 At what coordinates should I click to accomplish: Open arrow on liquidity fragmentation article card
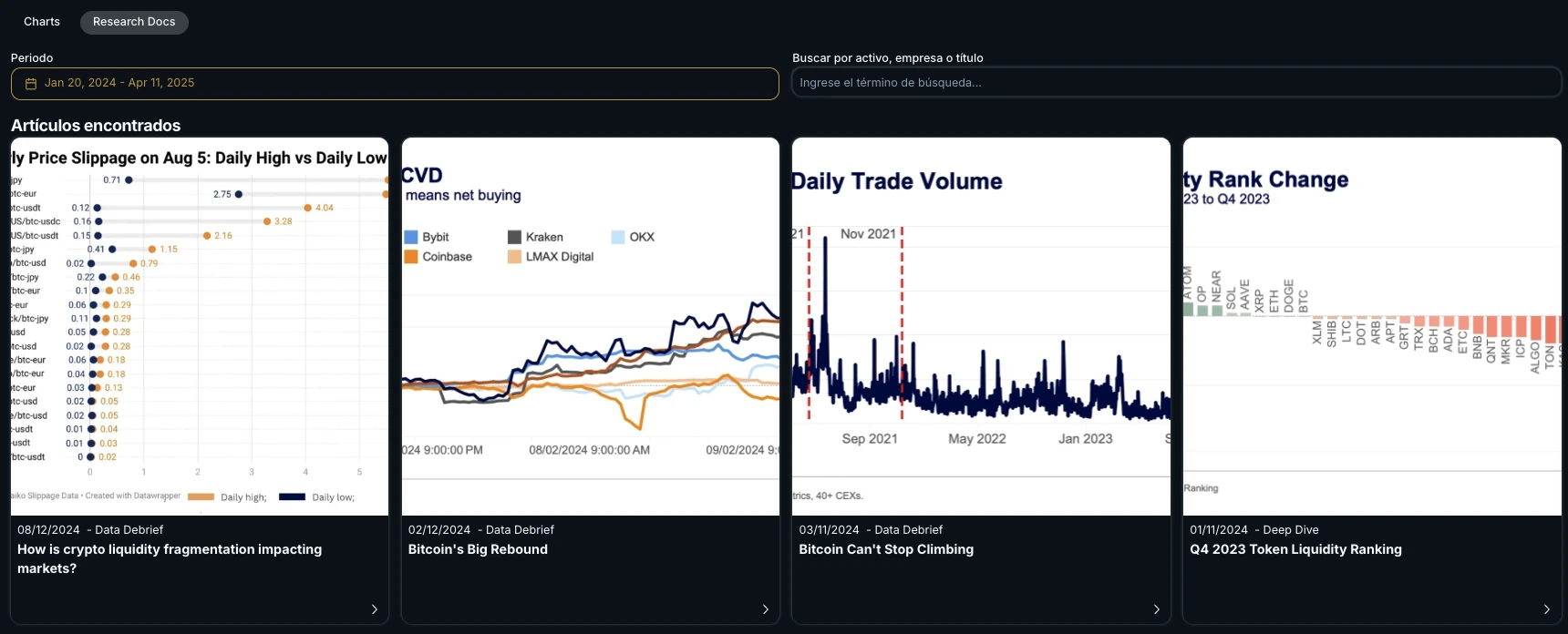coord(375,609)
